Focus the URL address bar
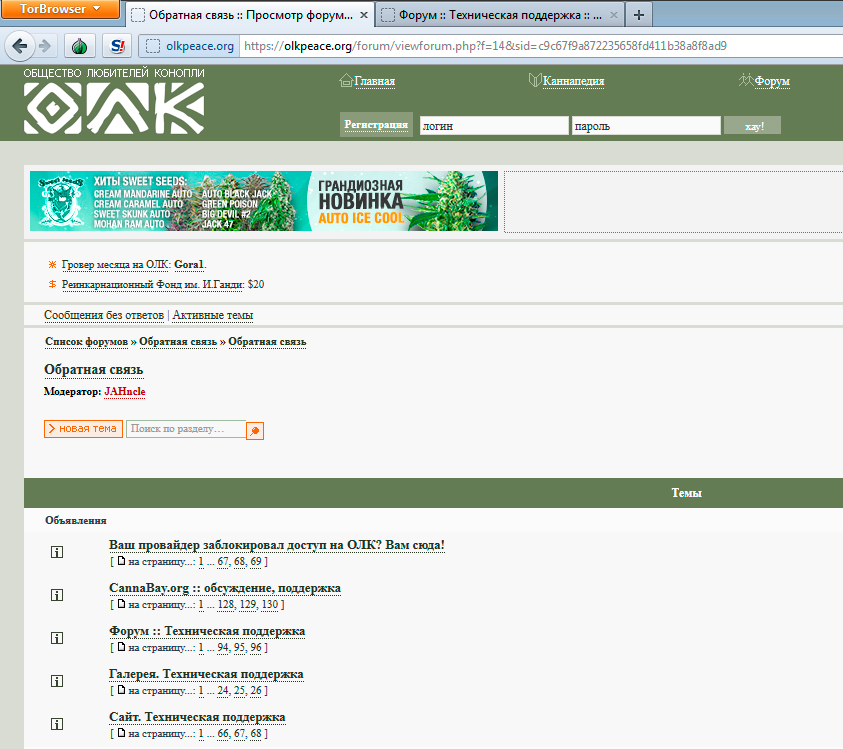 [540, 46]
